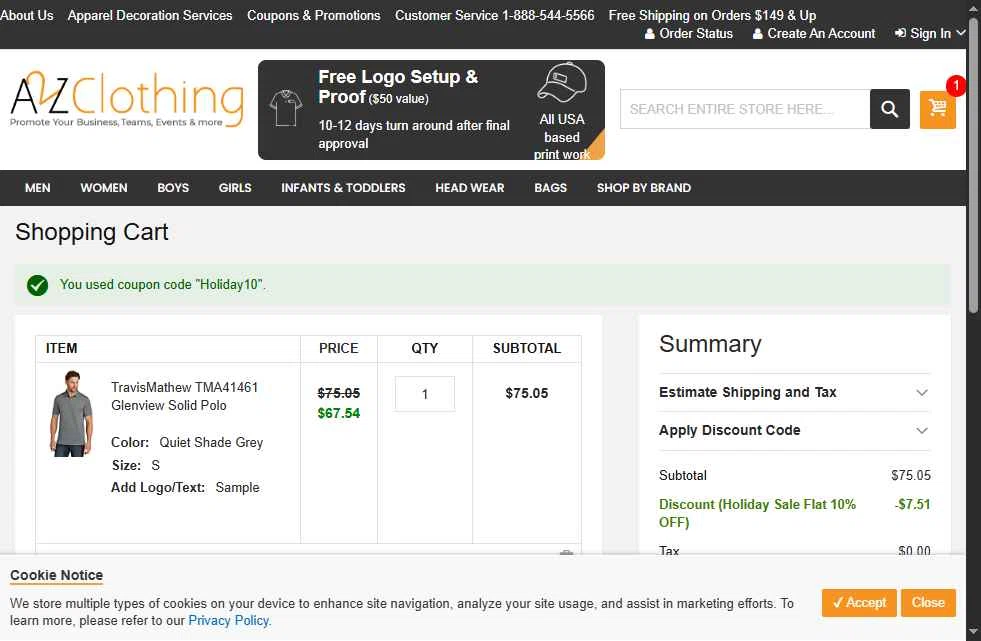This screenshot has width=981, height=641.
Task: Open the INFANTS & TODDLERS menu
Action: tap(343, 188)
